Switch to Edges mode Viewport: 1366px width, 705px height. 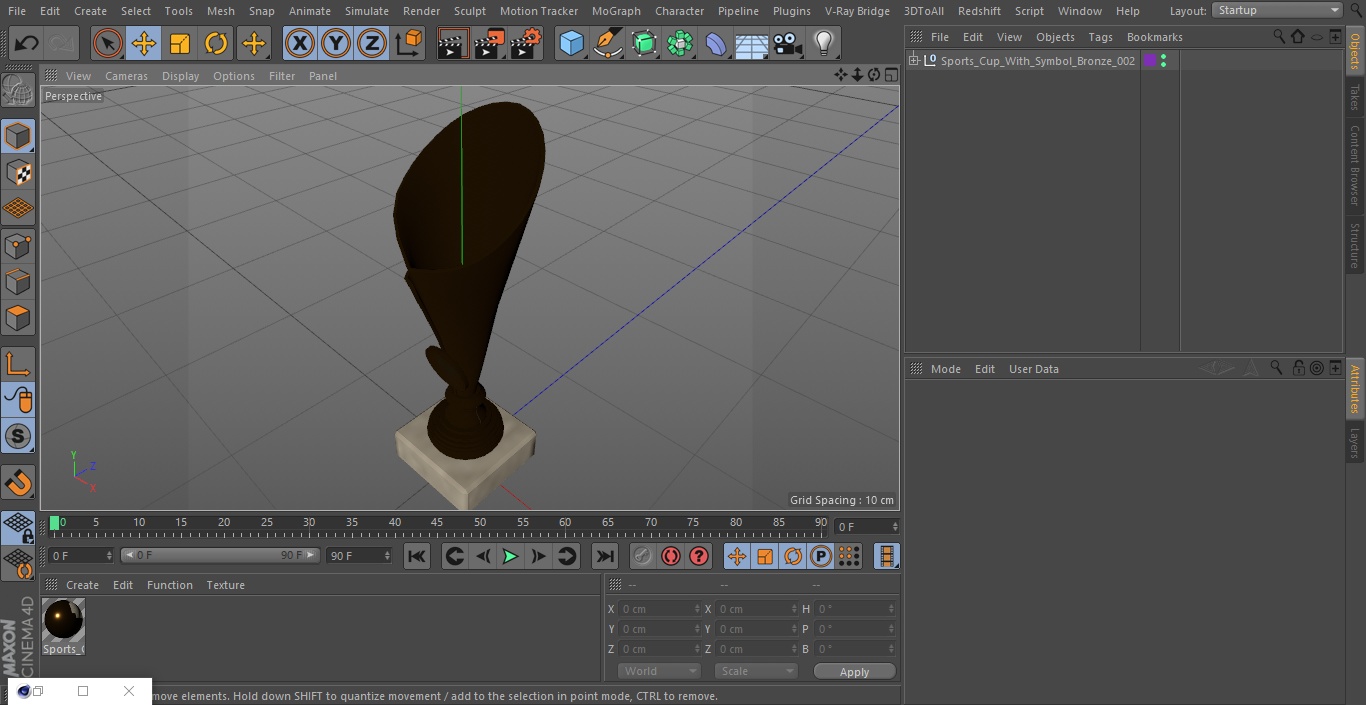click(18, 282)
